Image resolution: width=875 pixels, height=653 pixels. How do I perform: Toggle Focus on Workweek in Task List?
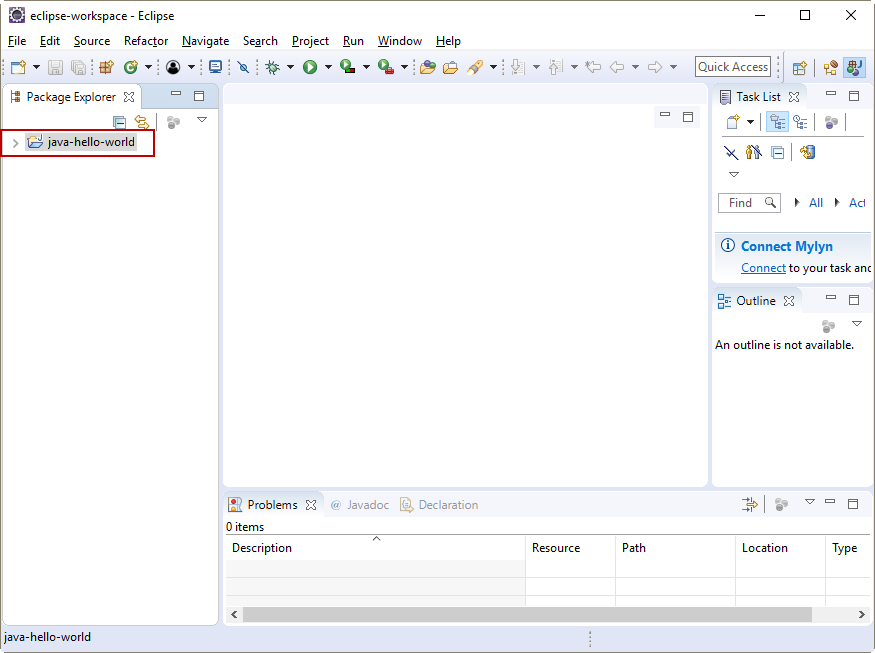(831, 122)
